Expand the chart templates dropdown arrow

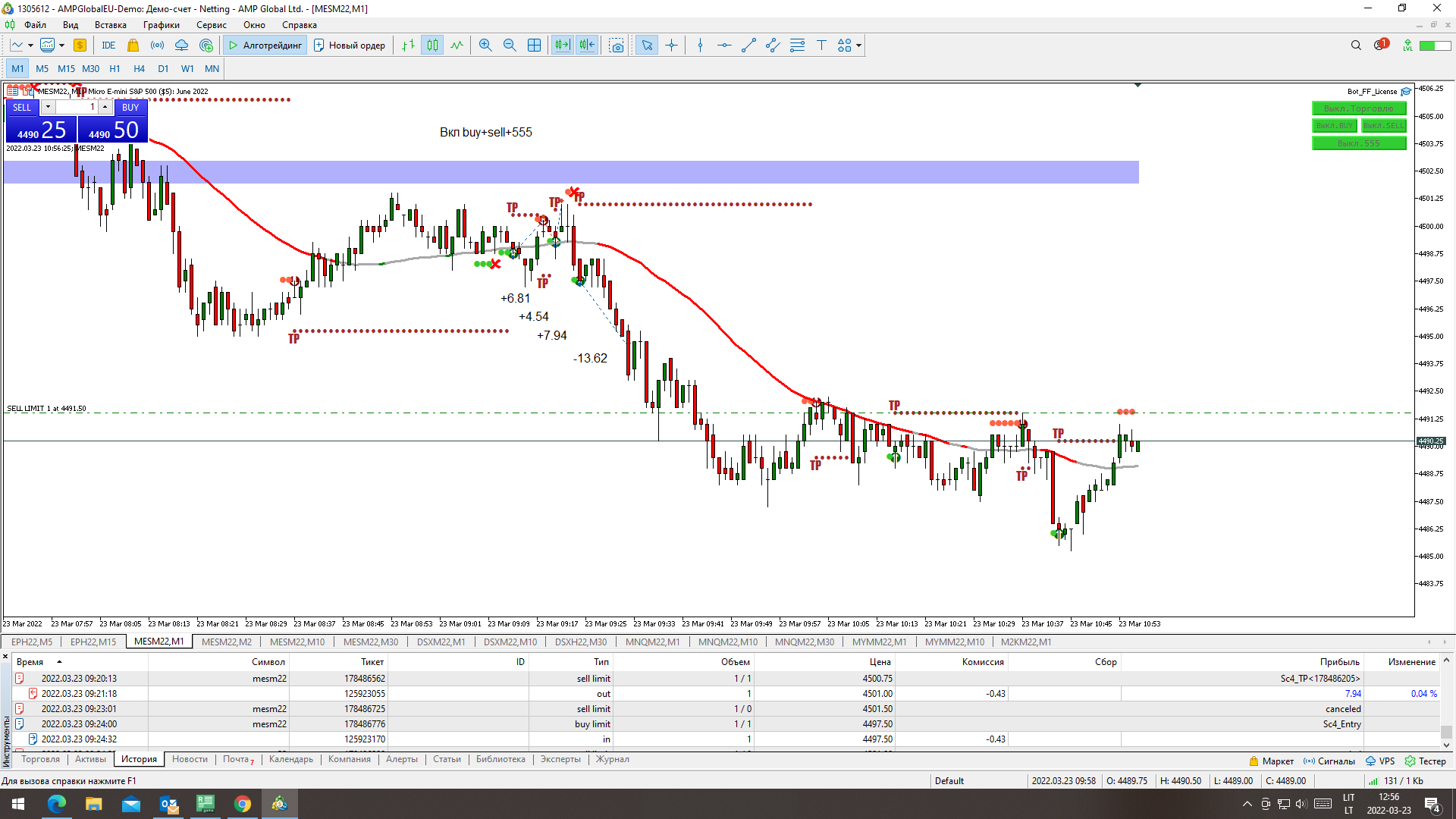tap(61, 45)
